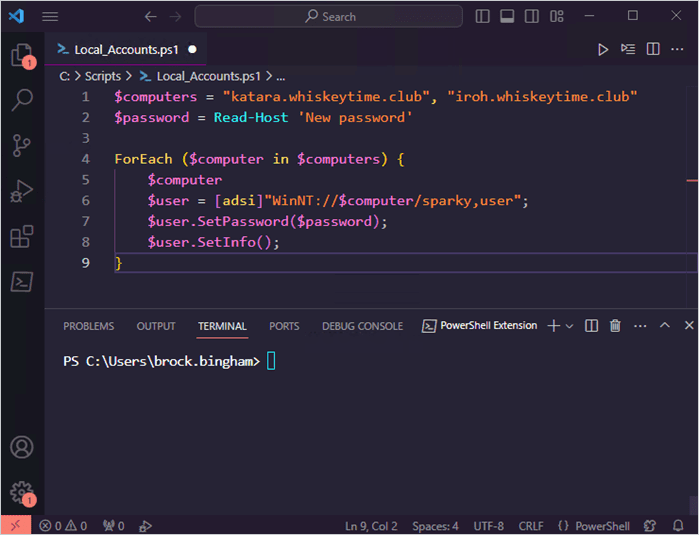Select PowerShell Extension terminal label

click(x=479, y=326)
